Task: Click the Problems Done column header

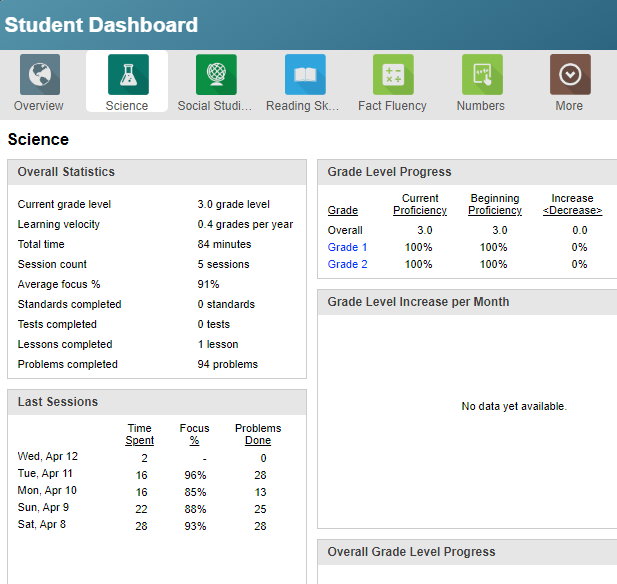Action: pos(258,434)
